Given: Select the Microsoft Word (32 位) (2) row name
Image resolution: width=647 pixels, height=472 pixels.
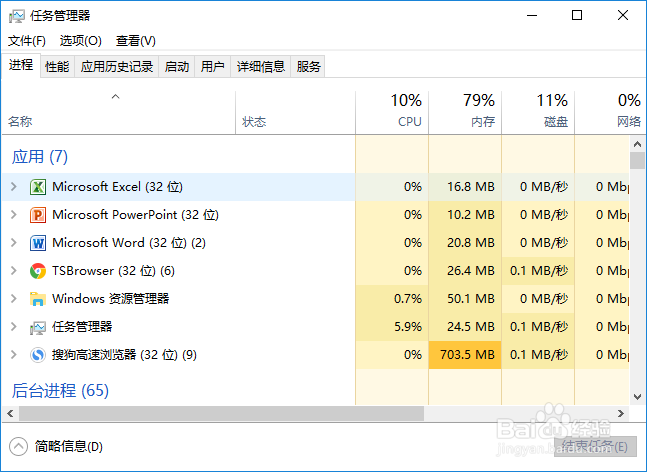Looking at the screenshot, I should pos(129,243).
